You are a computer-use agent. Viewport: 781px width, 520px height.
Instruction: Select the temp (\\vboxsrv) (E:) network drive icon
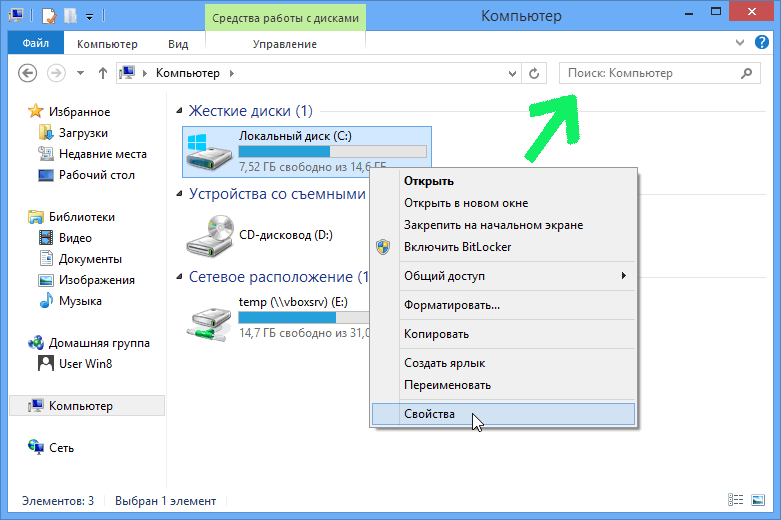click(x=209, y=323)
